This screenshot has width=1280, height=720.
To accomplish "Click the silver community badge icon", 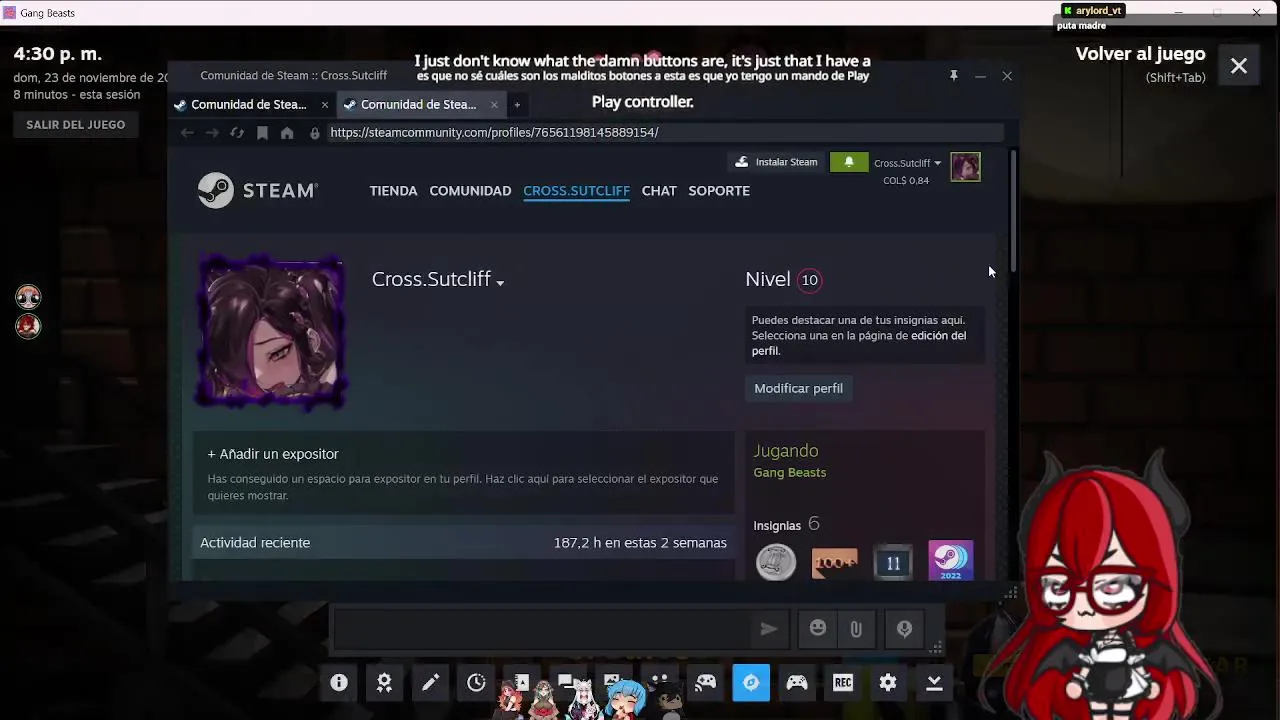I will (776, 562).
